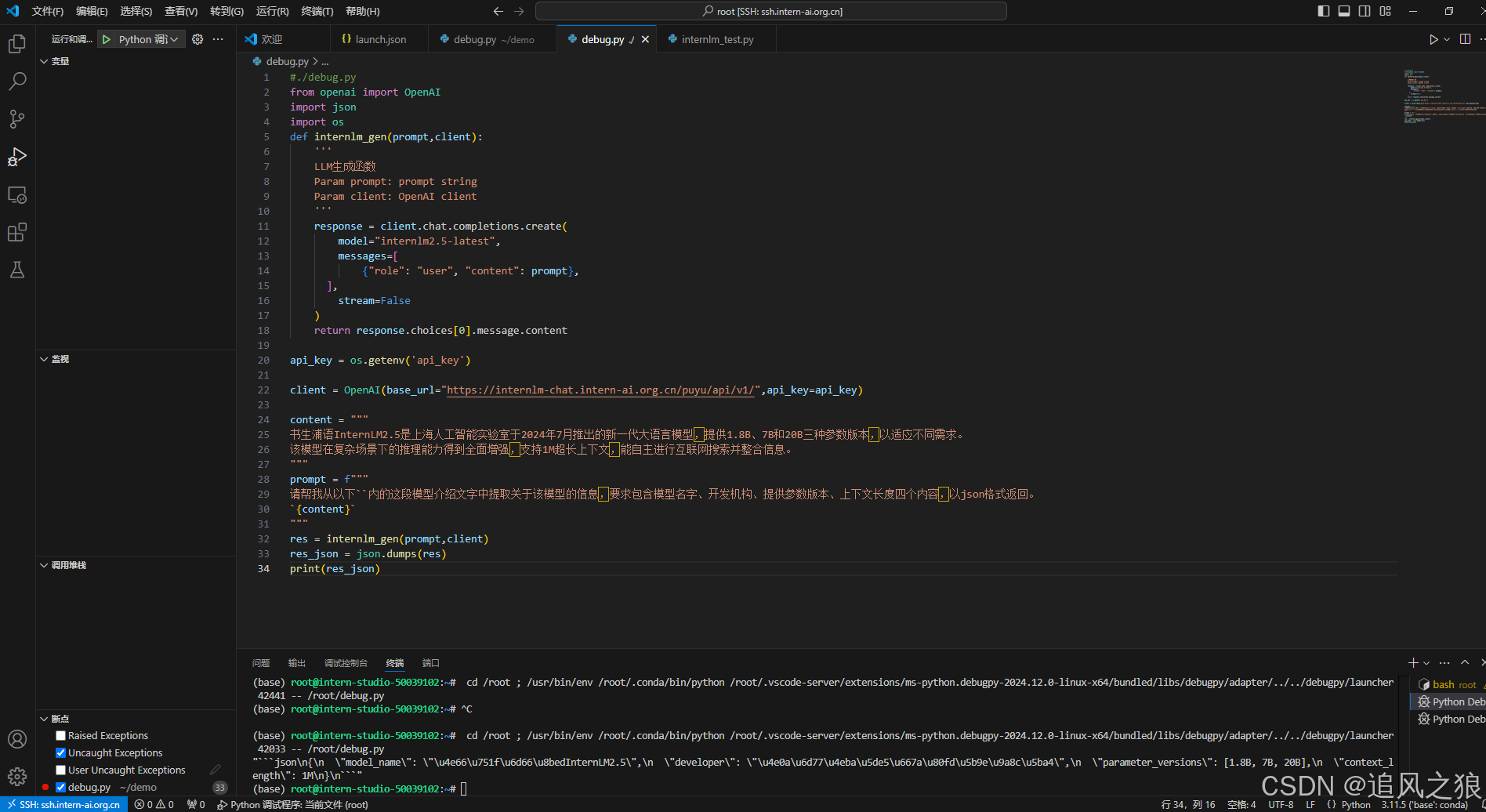Open the 编辑(E) menu

pos(92,11)
